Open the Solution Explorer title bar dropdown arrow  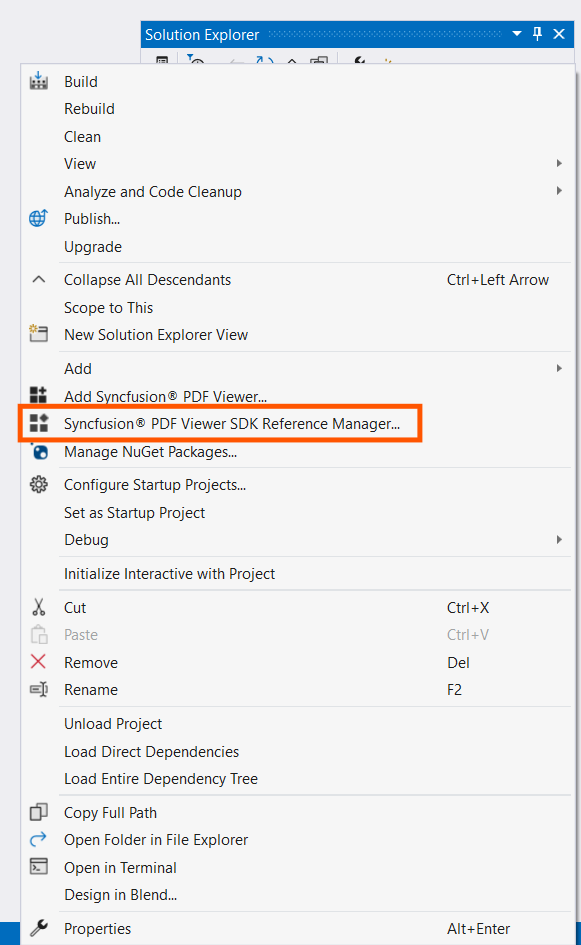(x=516, y=34)
